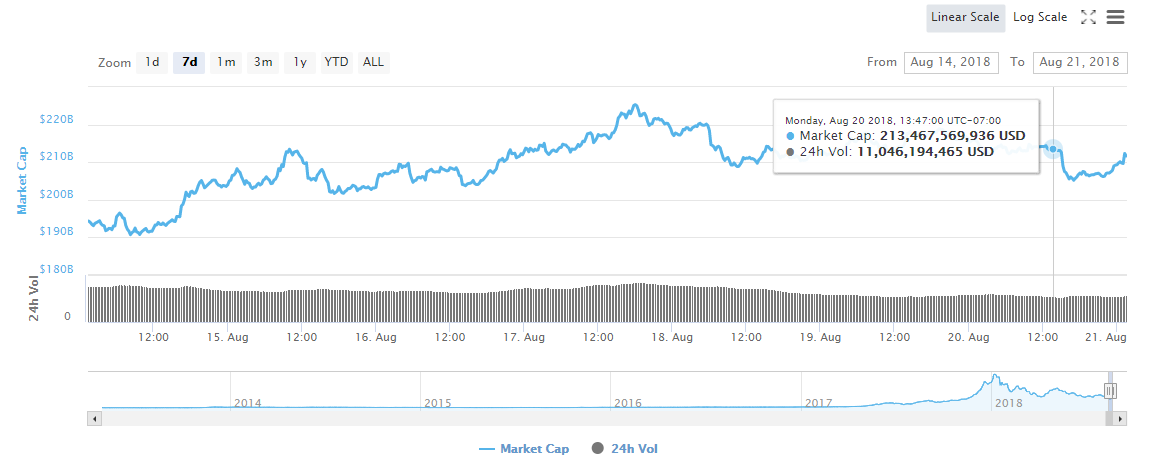Click the navigator left scroll arrow
The image size is (1159, 463).
click(94, 419)
